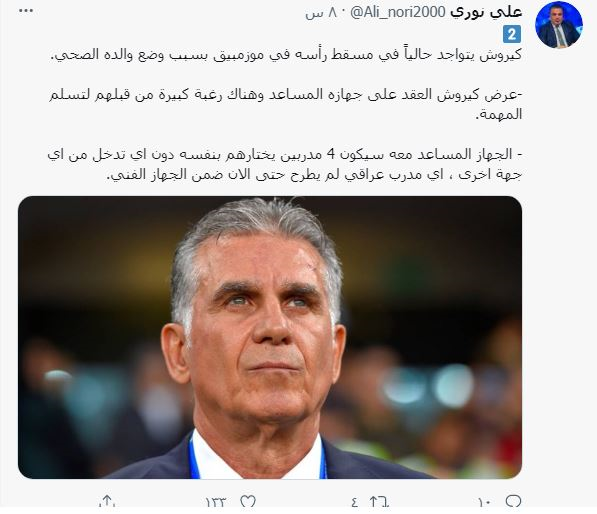Open the author name علي نوري
Viewport: 597px width, 514px height.
tap(486, 12)
